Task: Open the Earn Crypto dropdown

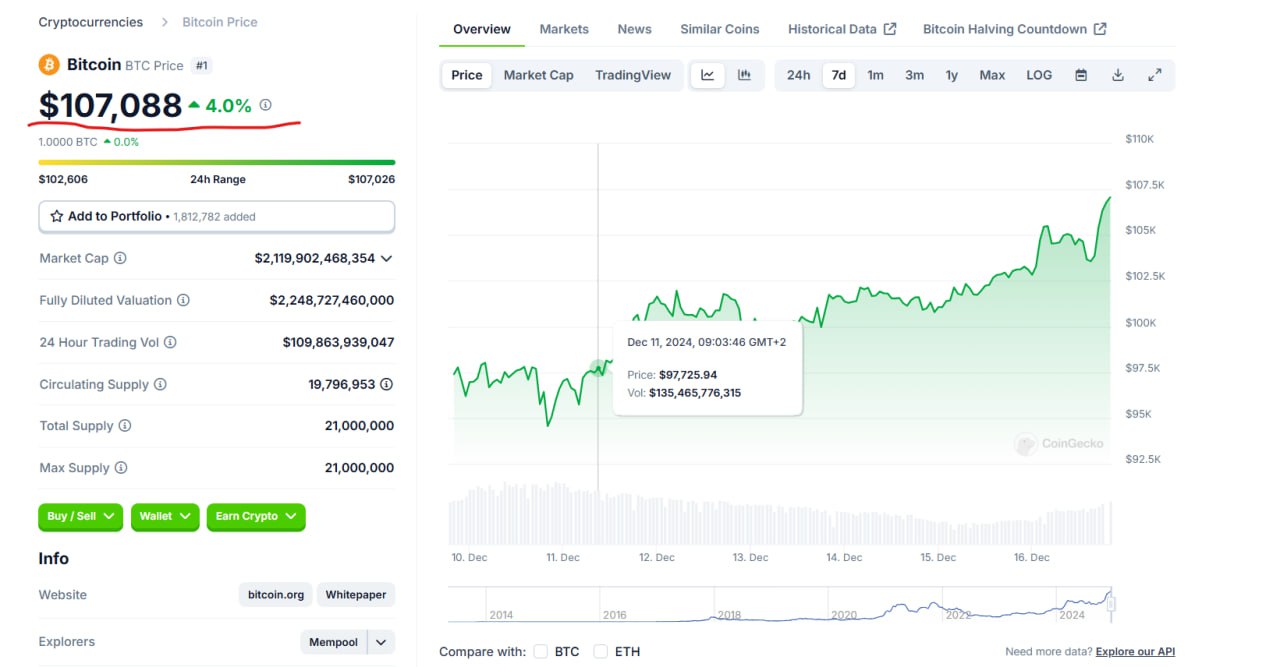Action: click(255, 516)
